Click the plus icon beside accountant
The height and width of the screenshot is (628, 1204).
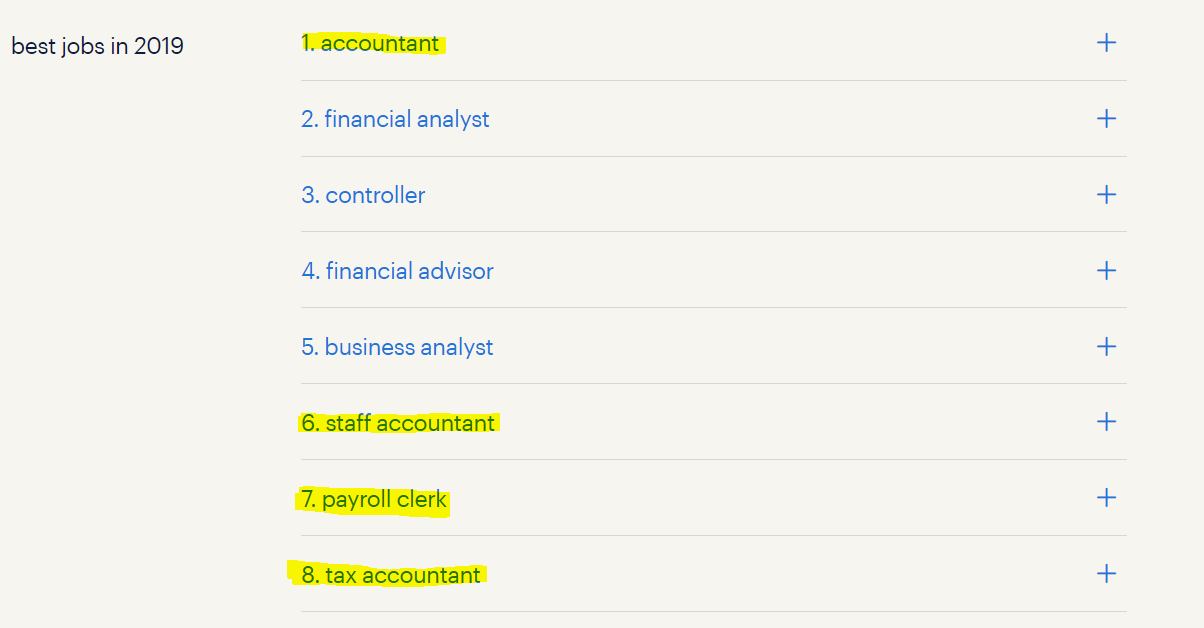(1106, 43)
